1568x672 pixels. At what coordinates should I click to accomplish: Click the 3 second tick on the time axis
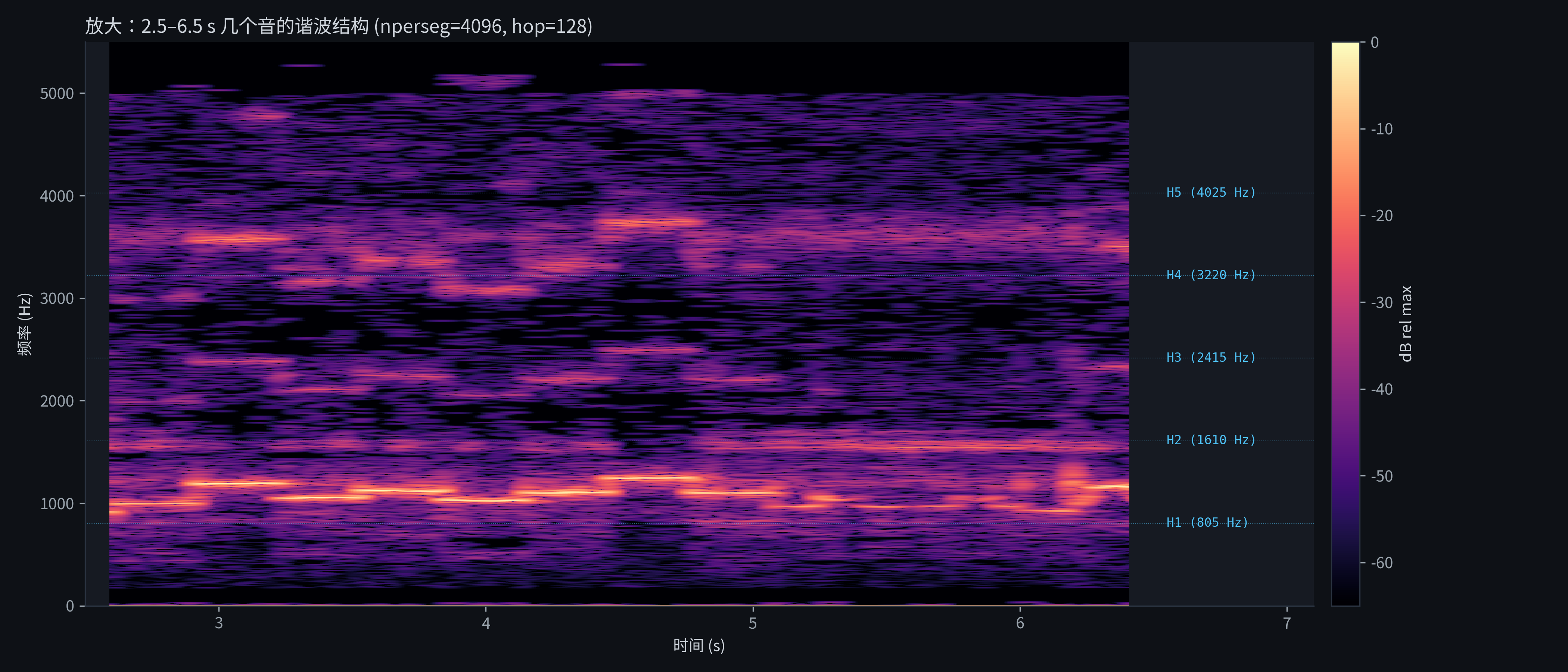(x=219, y=624)
